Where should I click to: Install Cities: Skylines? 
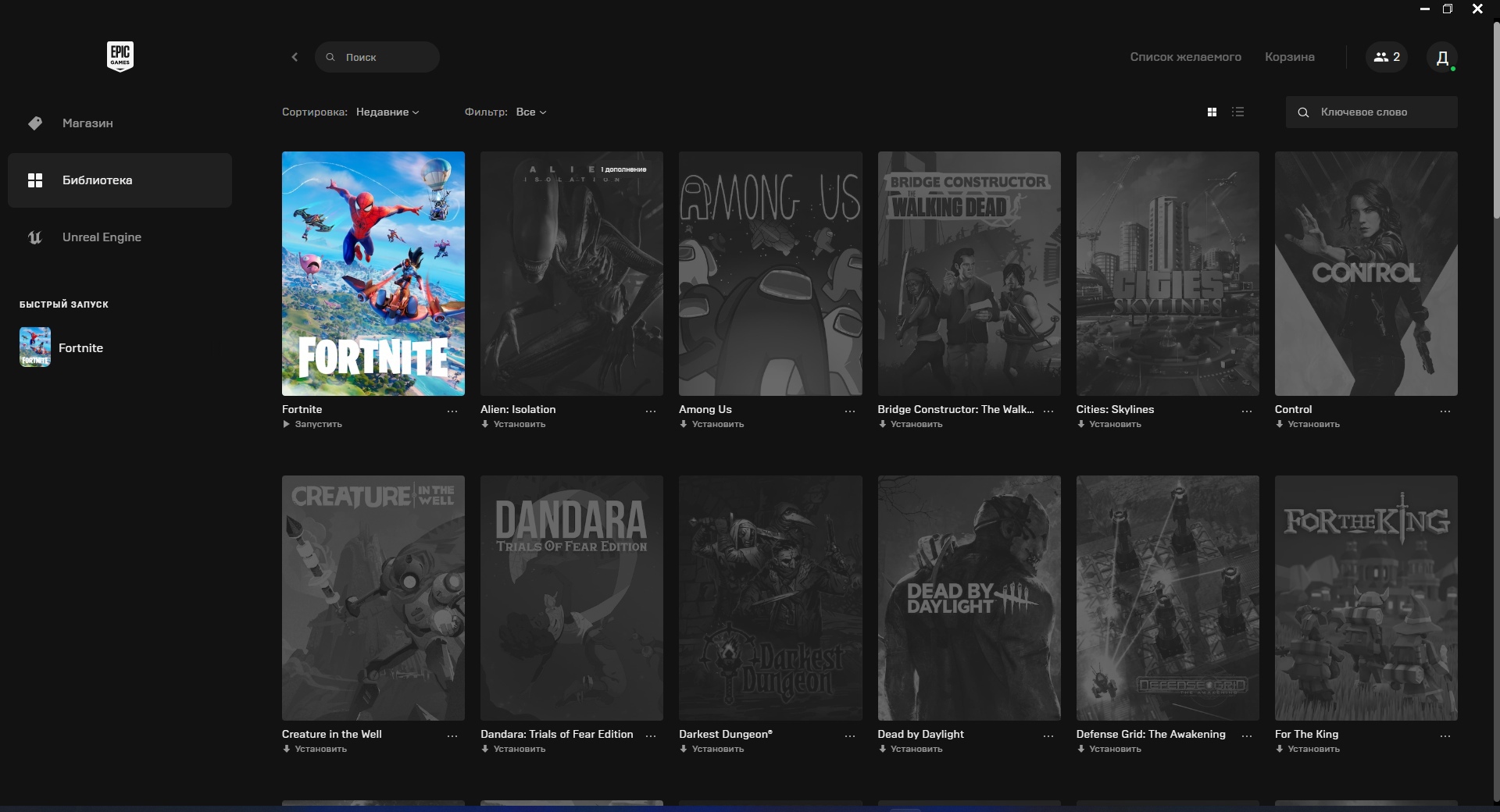click(x=1109, y=425)
